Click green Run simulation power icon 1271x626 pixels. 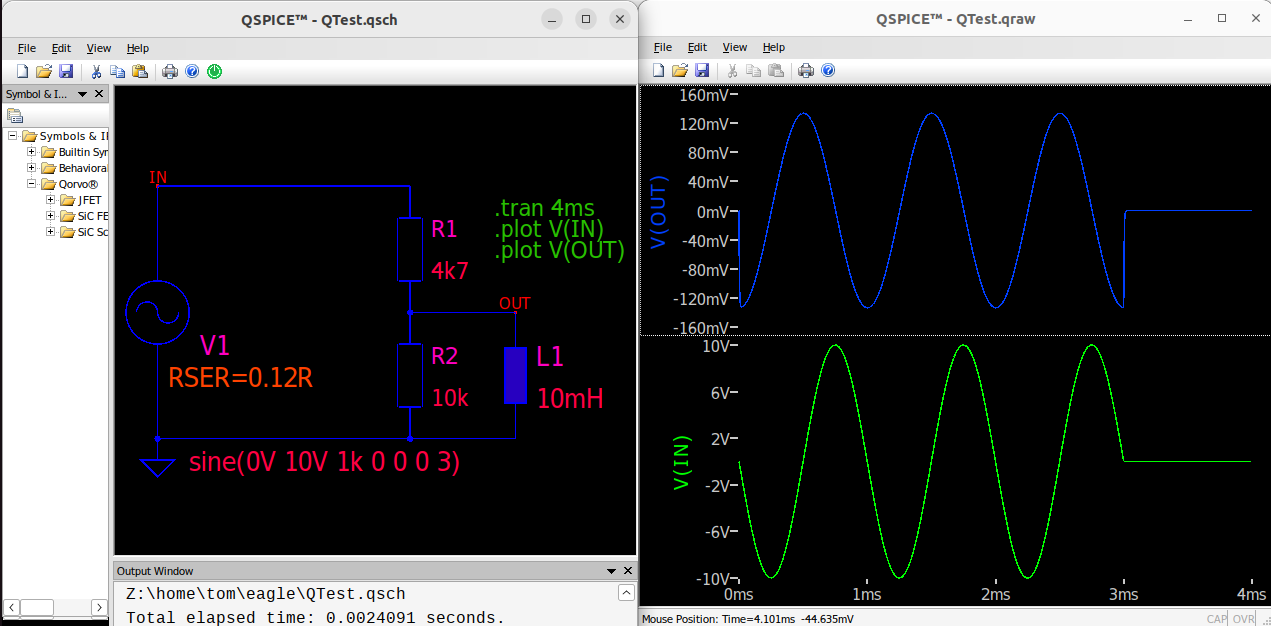pyautogui.click(x=214, y=71)
